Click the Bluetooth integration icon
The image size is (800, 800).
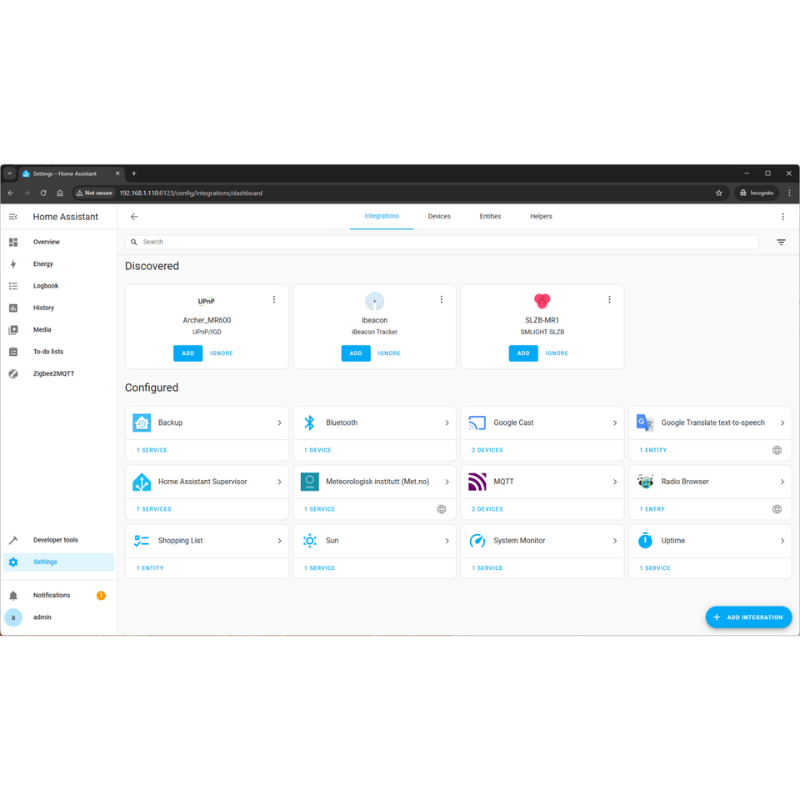point(309,422)
